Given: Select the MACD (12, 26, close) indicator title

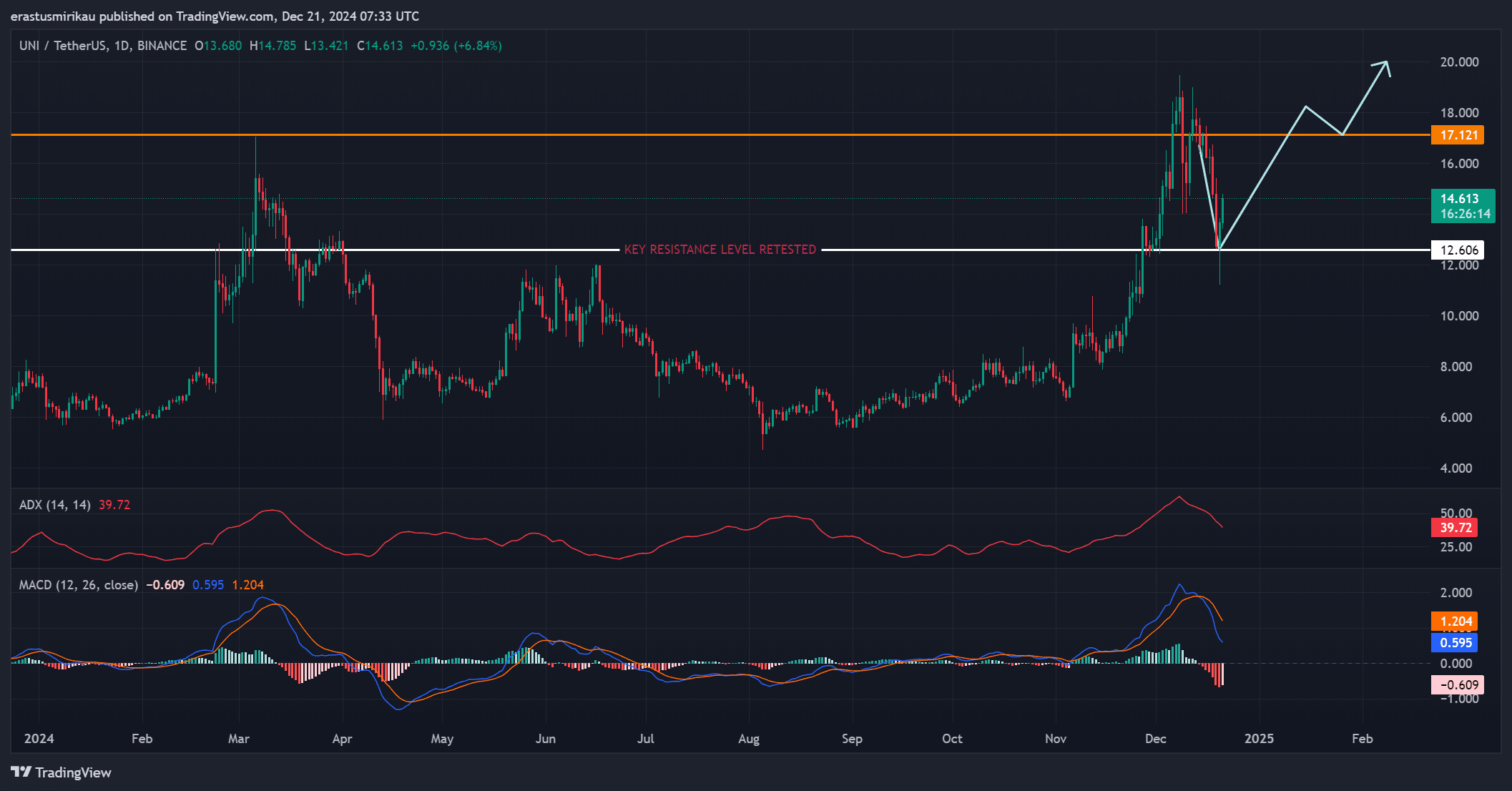Looking at the screenshot, I should pos(78,585).
